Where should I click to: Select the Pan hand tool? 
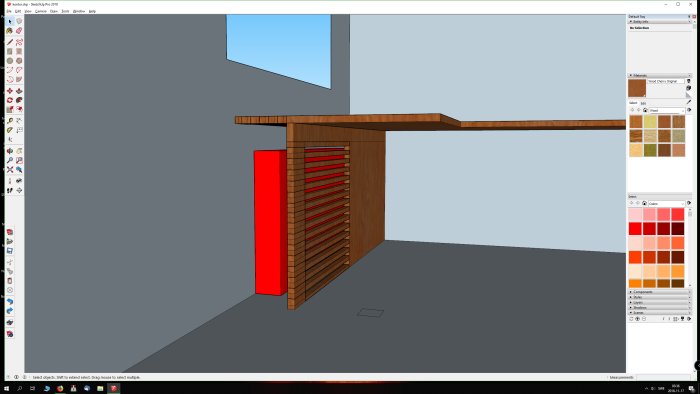(19, 151)
